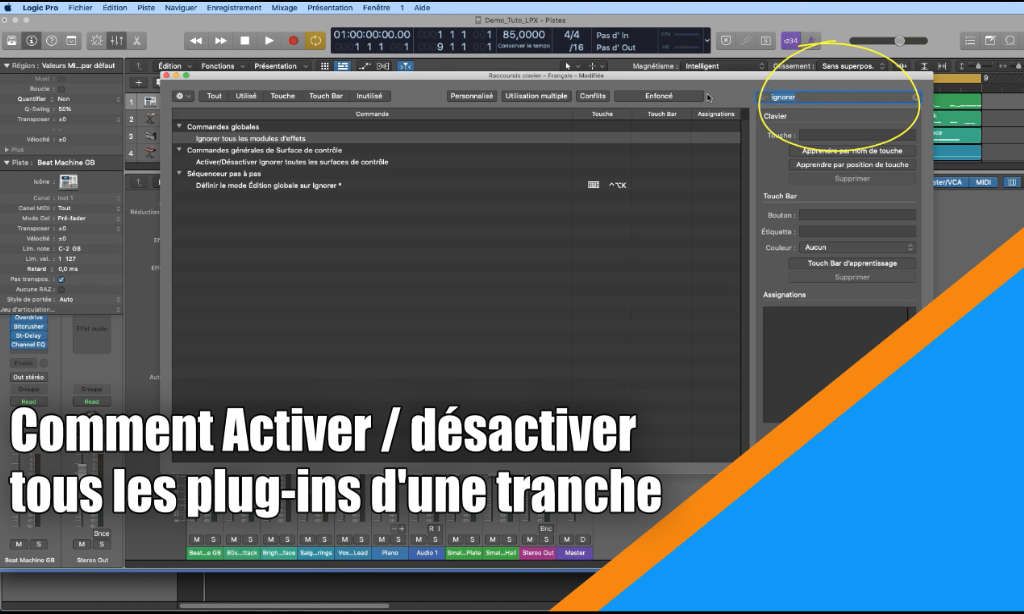Adjust the master volume slider

tap(888, 40)
